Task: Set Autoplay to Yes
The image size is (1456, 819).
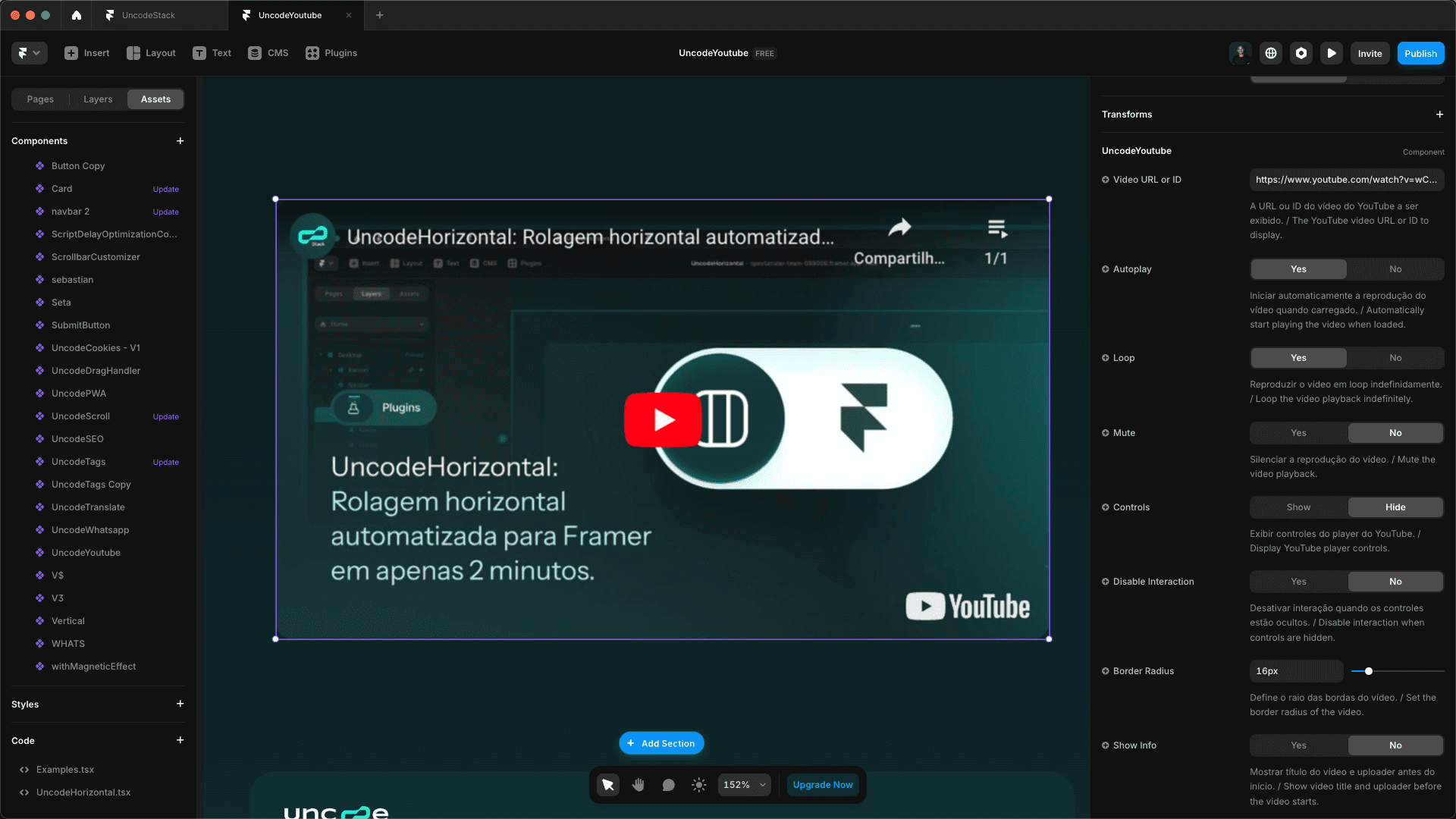Action: click(1298, 269)
